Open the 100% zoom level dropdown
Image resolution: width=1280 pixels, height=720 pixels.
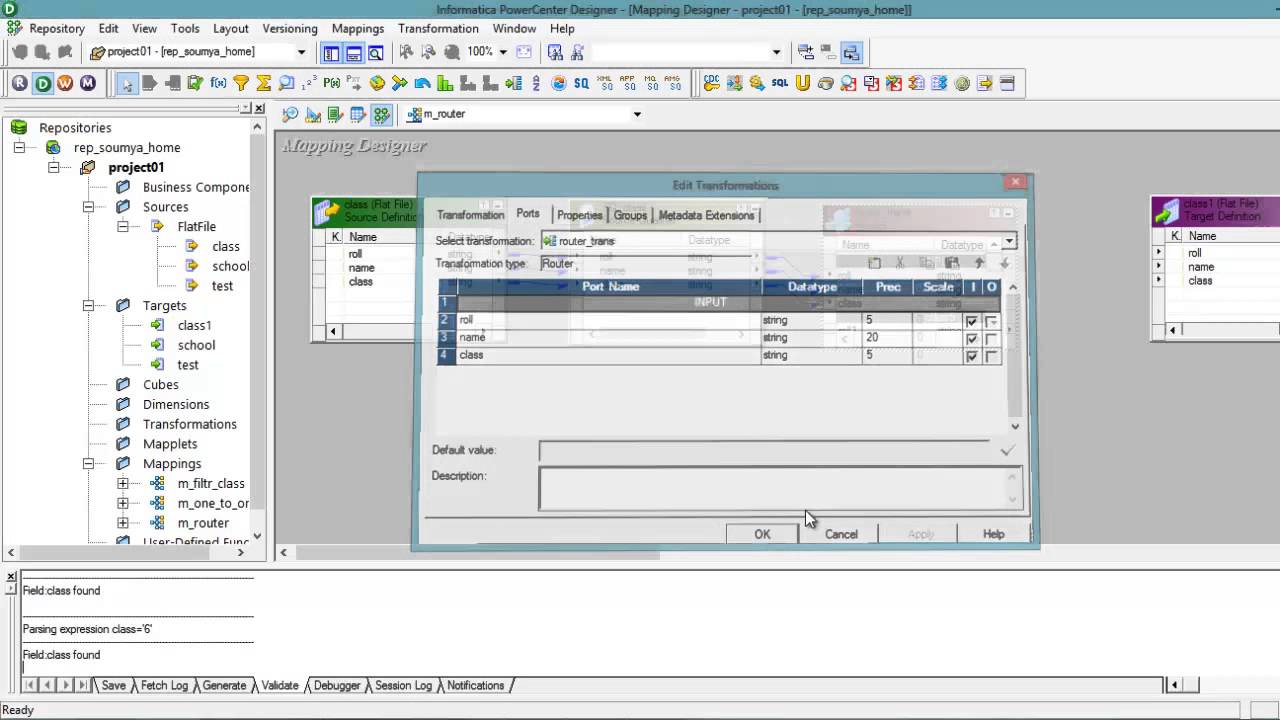click(x=503, y=52)
